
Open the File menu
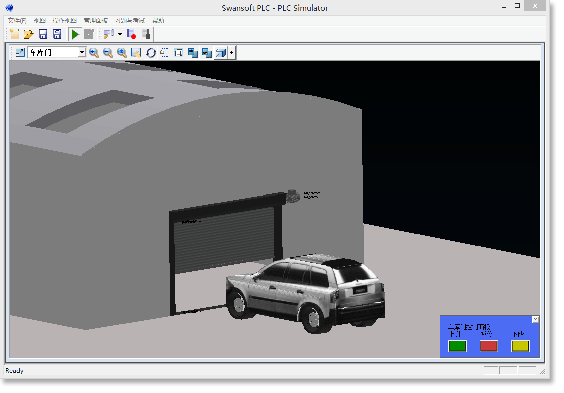(x=17, y=20)
